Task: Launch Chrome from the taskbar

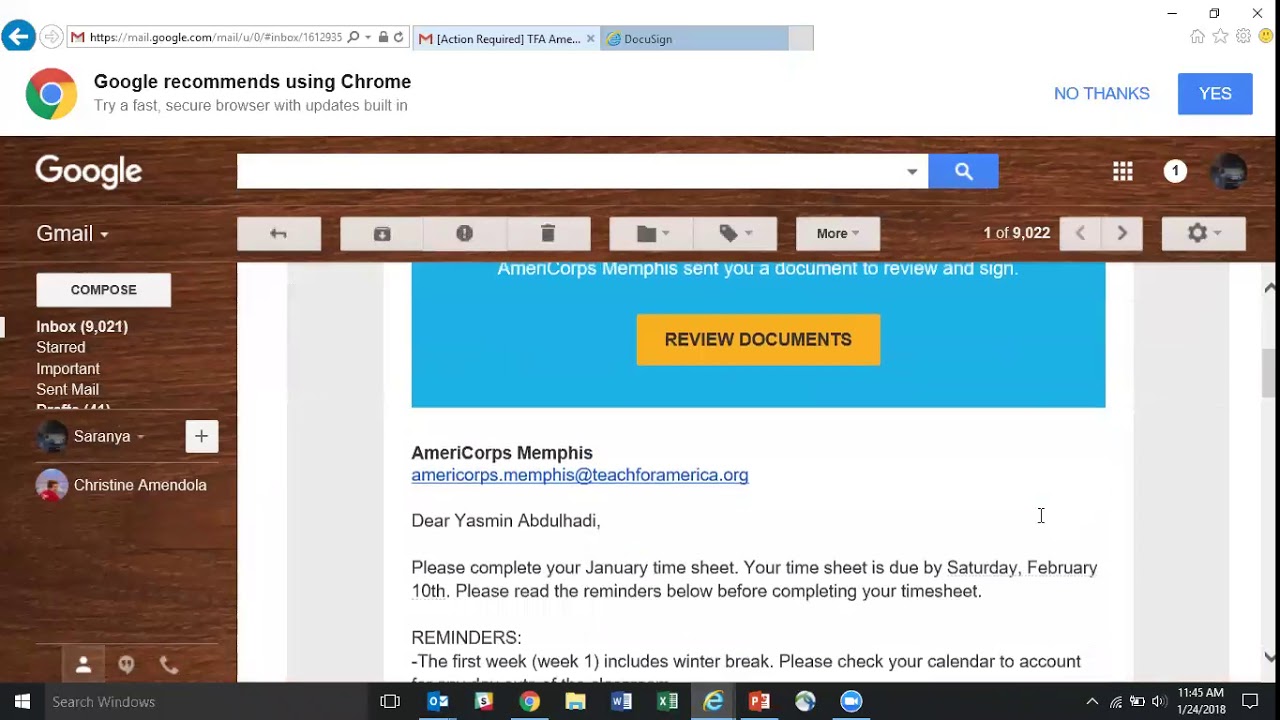Action: (x=530, y=702)
